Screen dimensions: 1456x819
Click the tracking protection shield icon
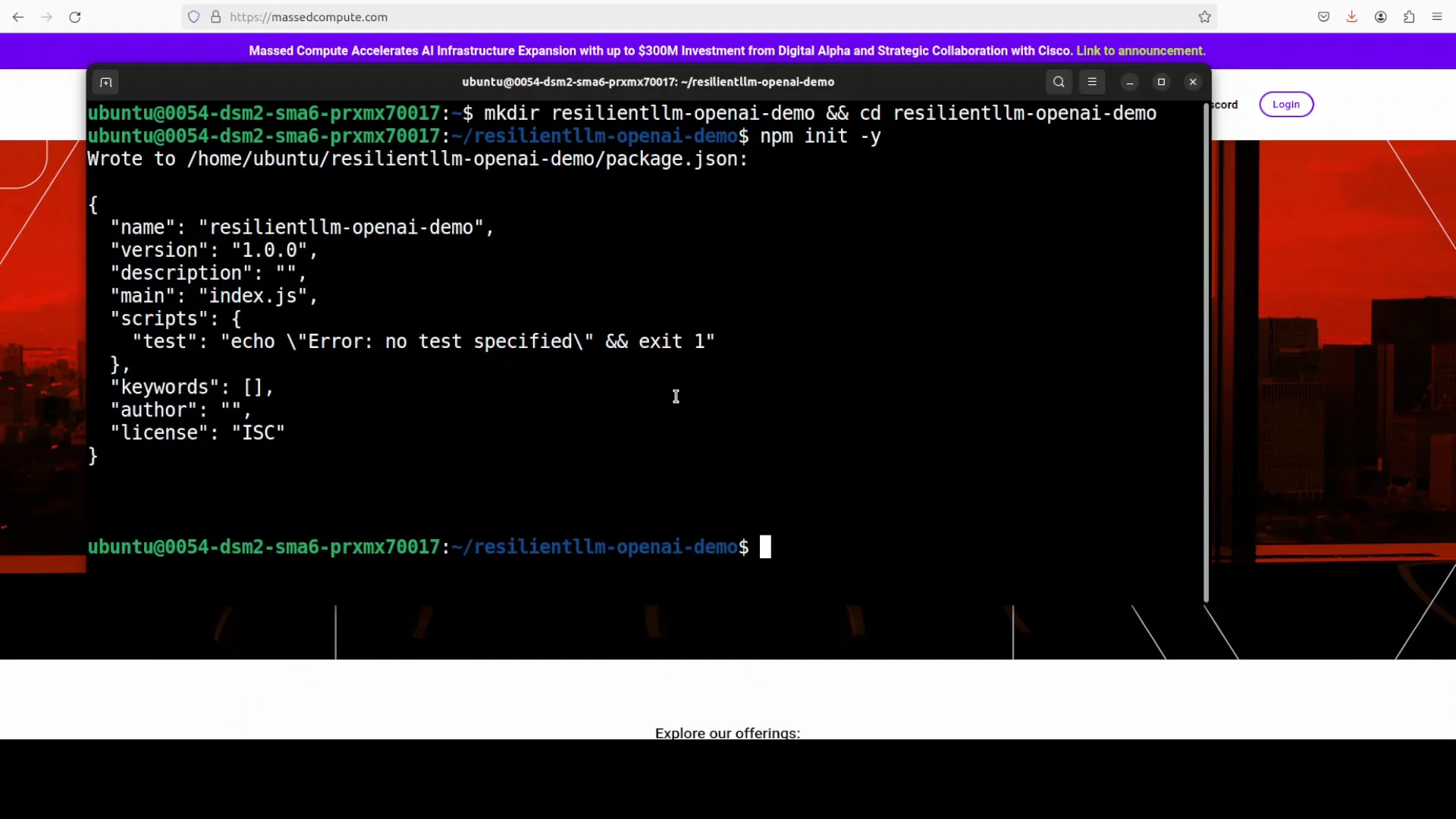point(194,17)
